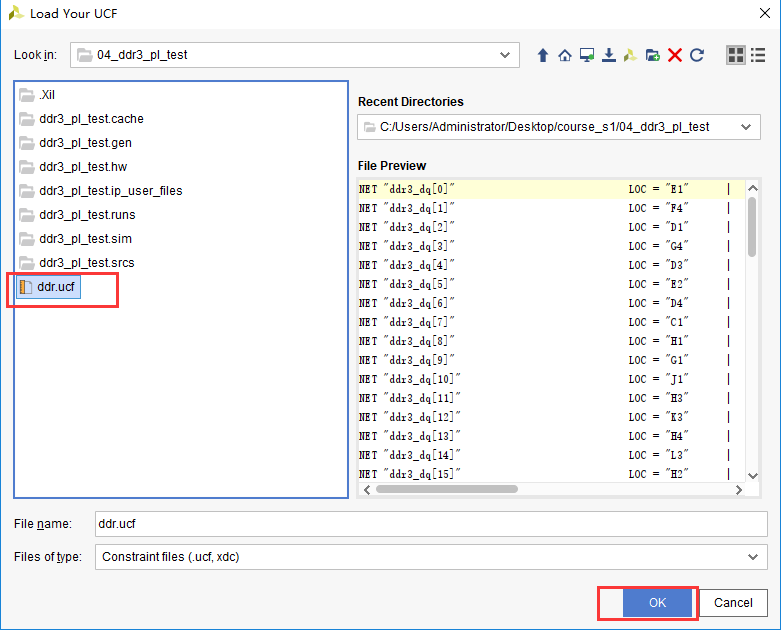
Task: Expand the Recent Directories dropdown
Action: [x=746, y=127]
